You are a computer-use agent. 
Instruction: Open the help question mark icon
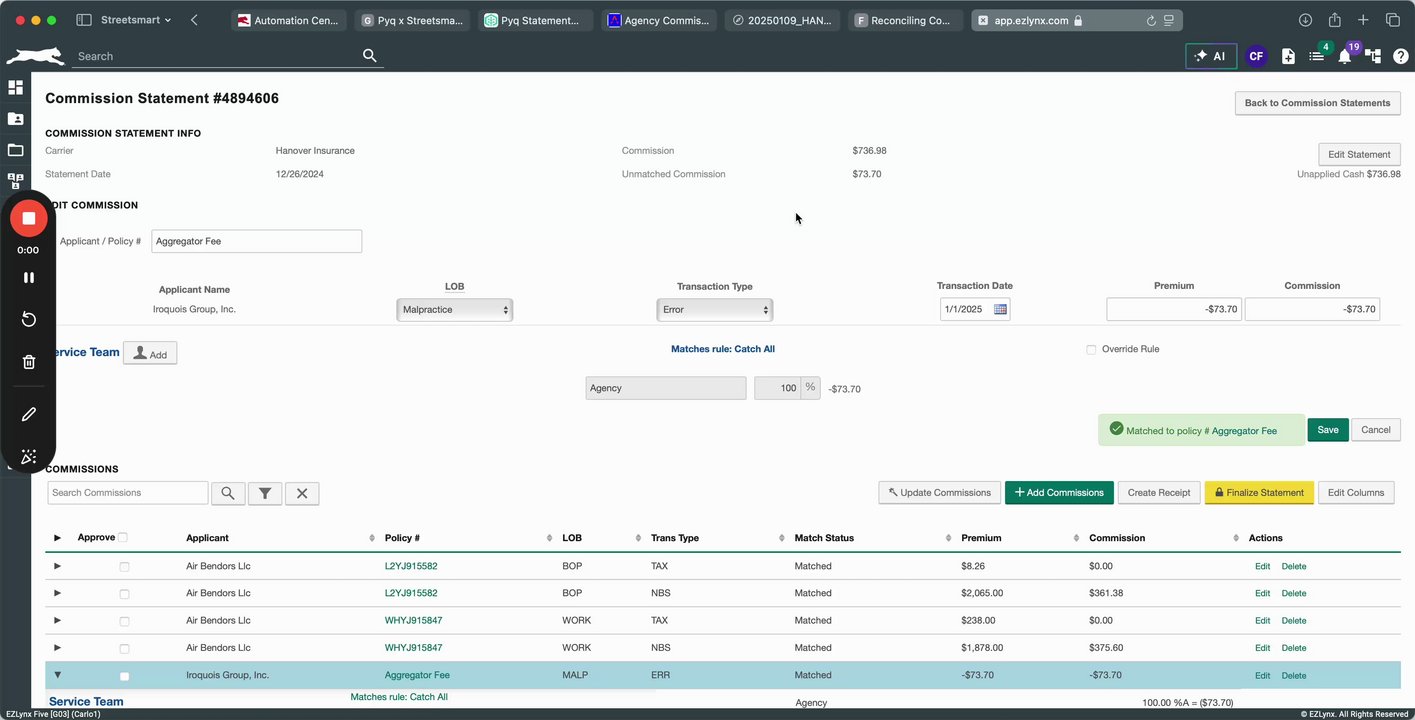tap(1400, 57)
